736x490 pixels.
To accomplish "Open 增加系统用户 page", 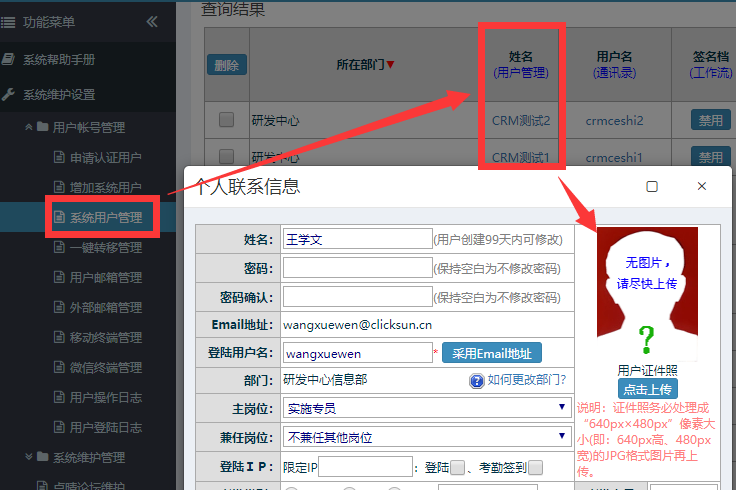I will click(105, 187).
